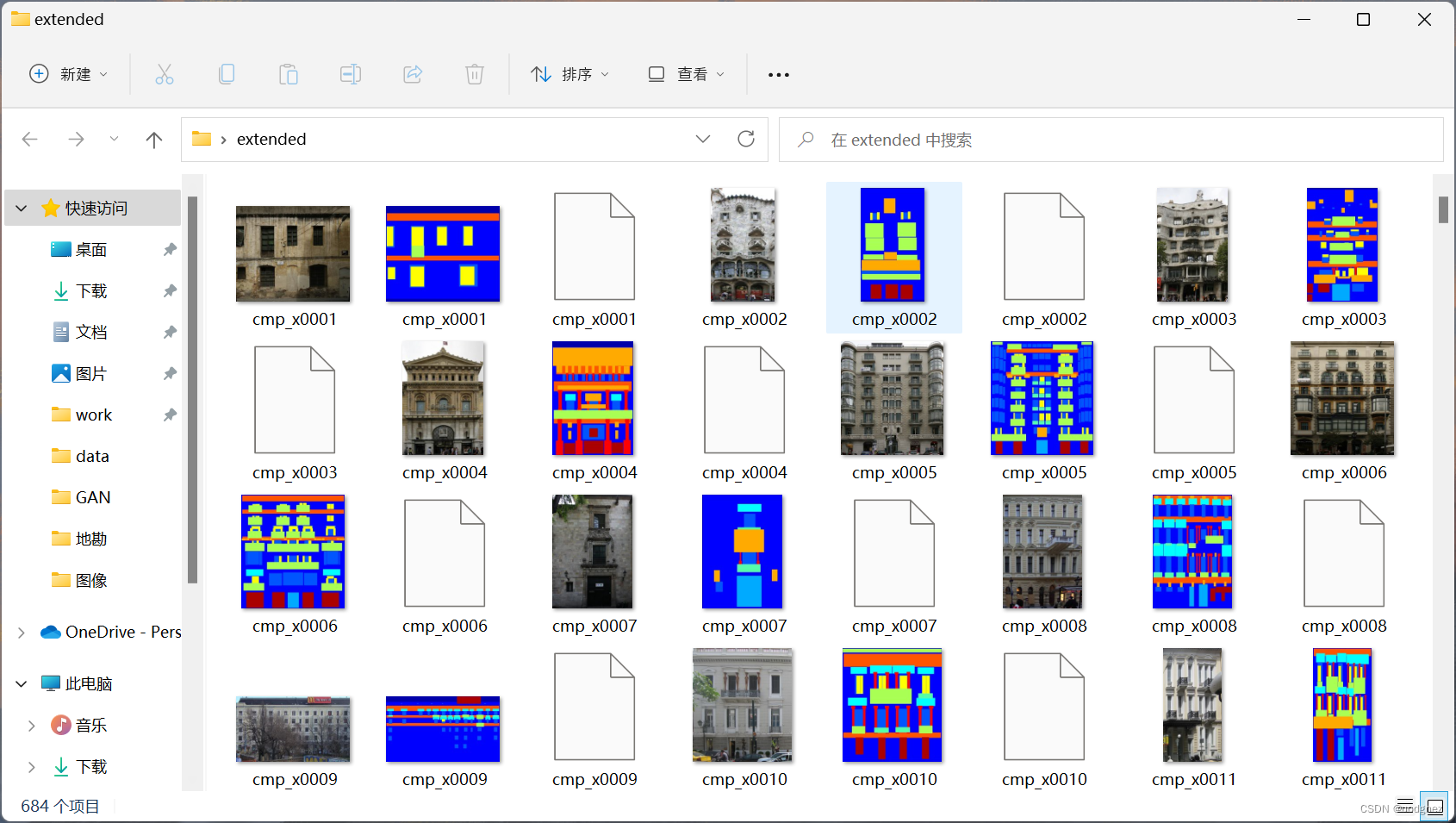
Task: Click the Back navigation button
Action: 30,139
